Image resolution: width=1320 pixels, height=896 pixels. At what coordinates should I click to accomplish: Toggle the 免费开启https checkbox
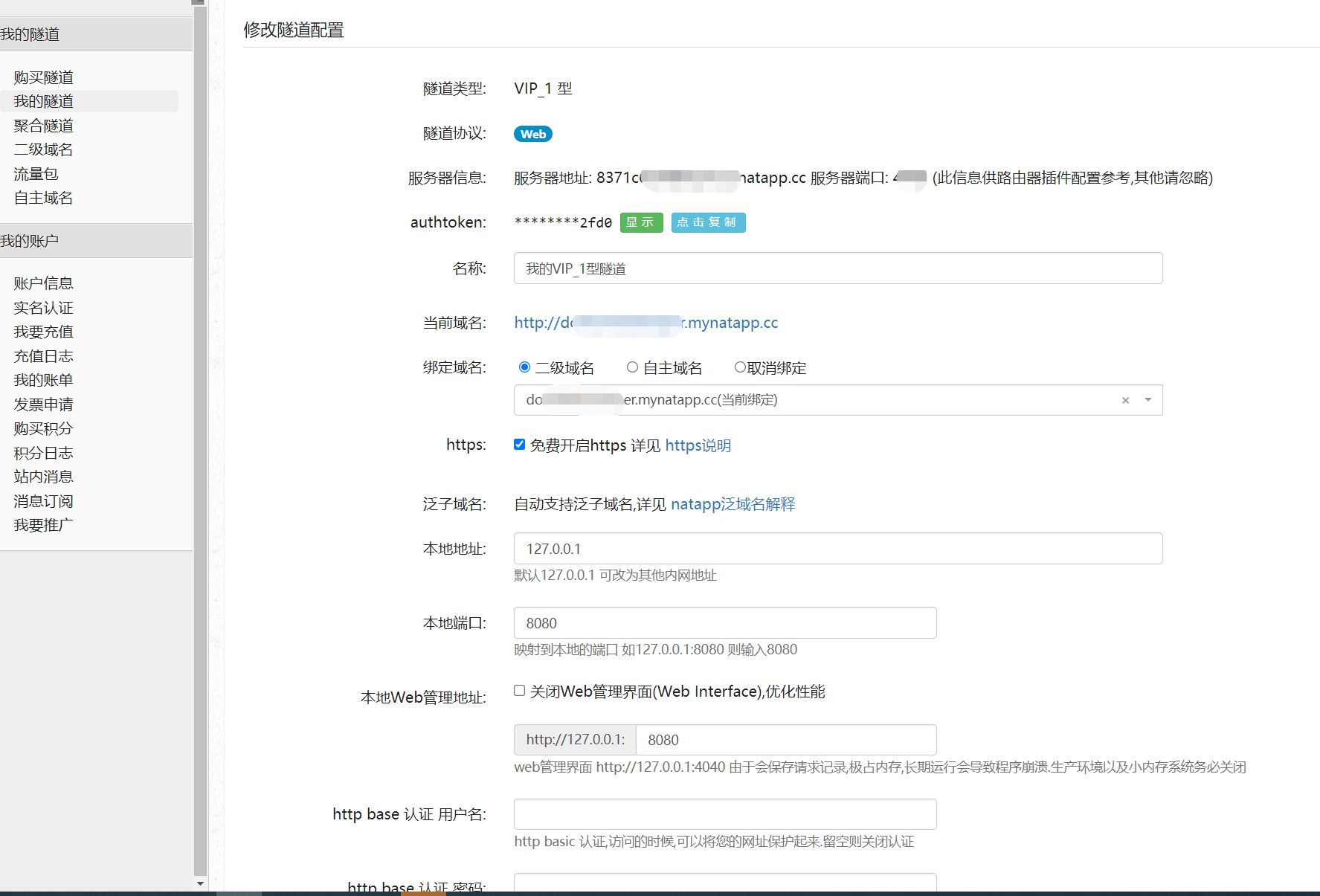click(x=519, y=445)
